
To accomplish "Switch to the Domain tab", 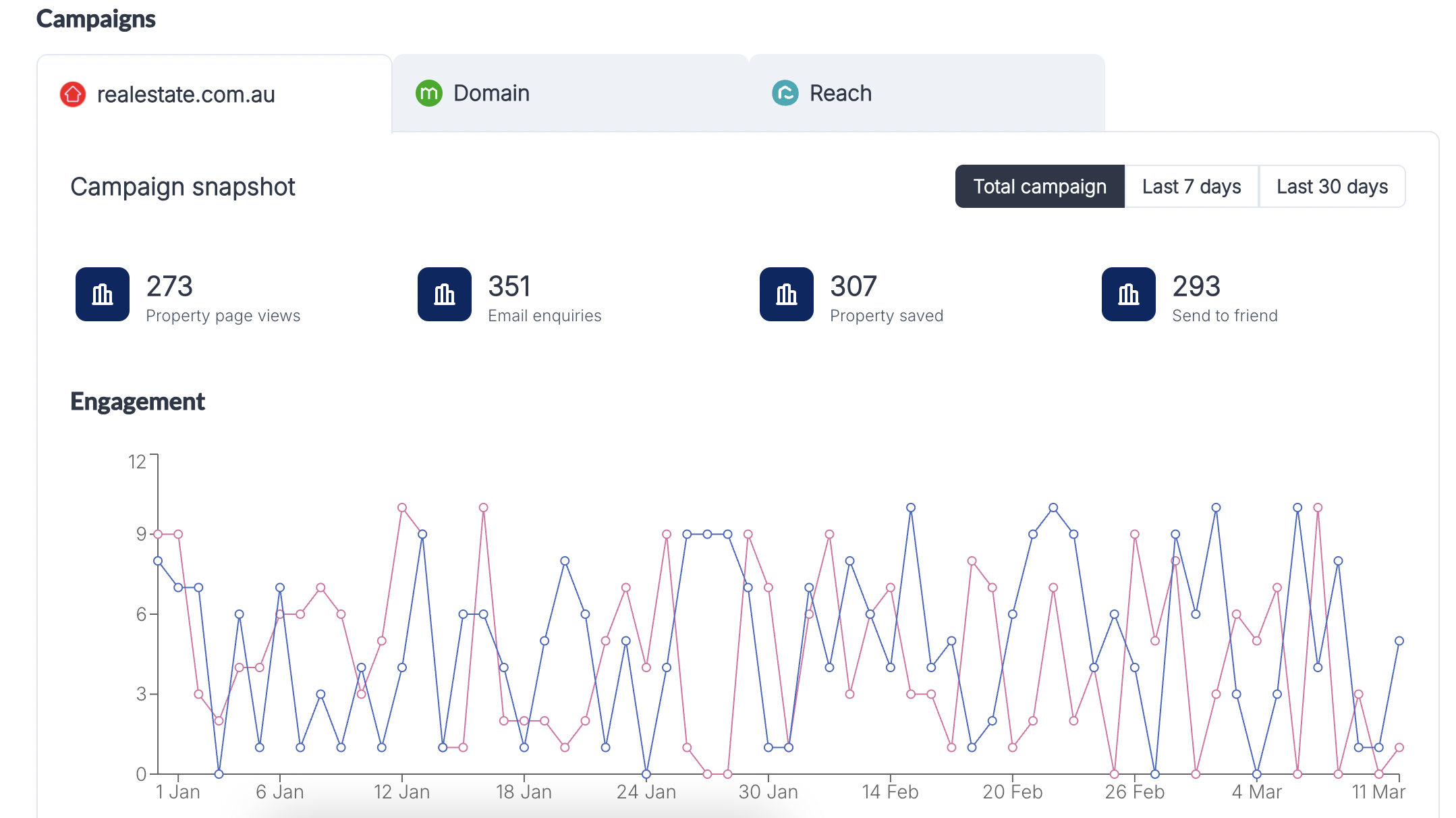I will (570, 93).
